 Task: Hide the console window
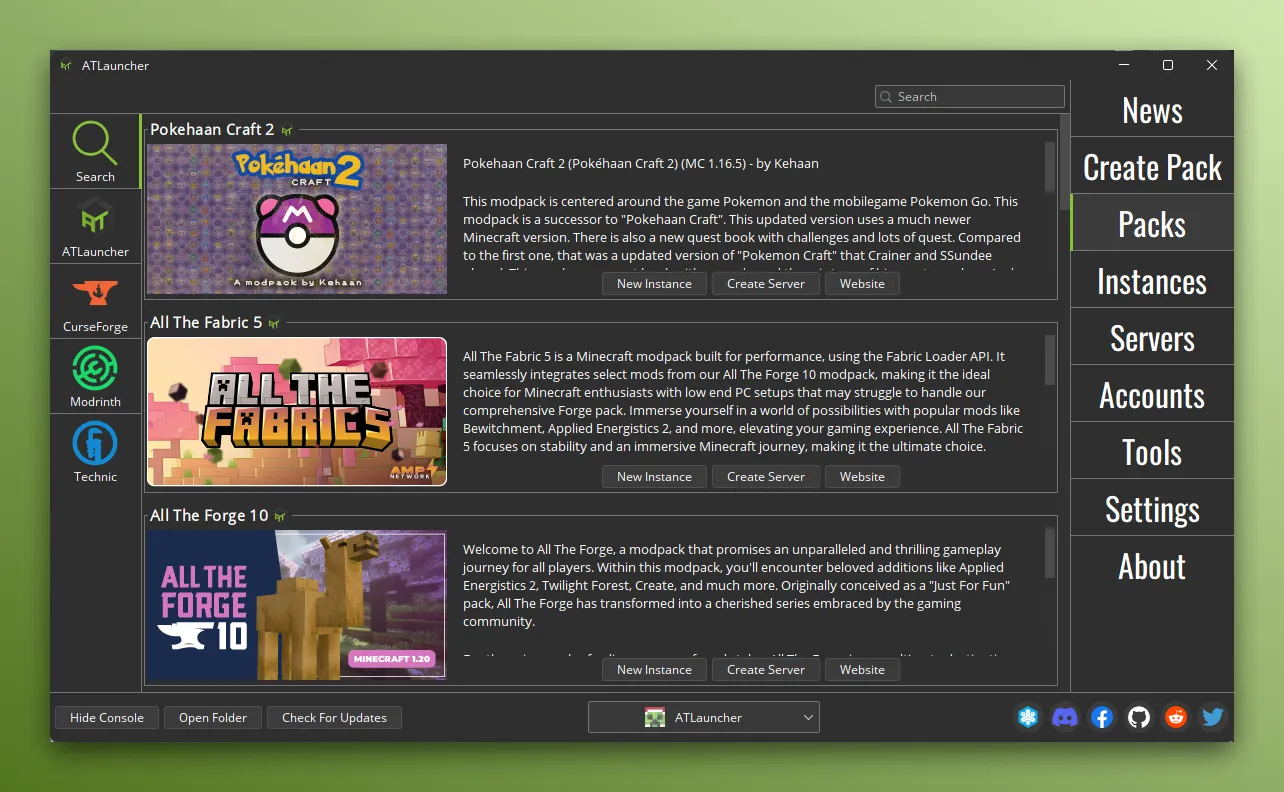[106, 717]
